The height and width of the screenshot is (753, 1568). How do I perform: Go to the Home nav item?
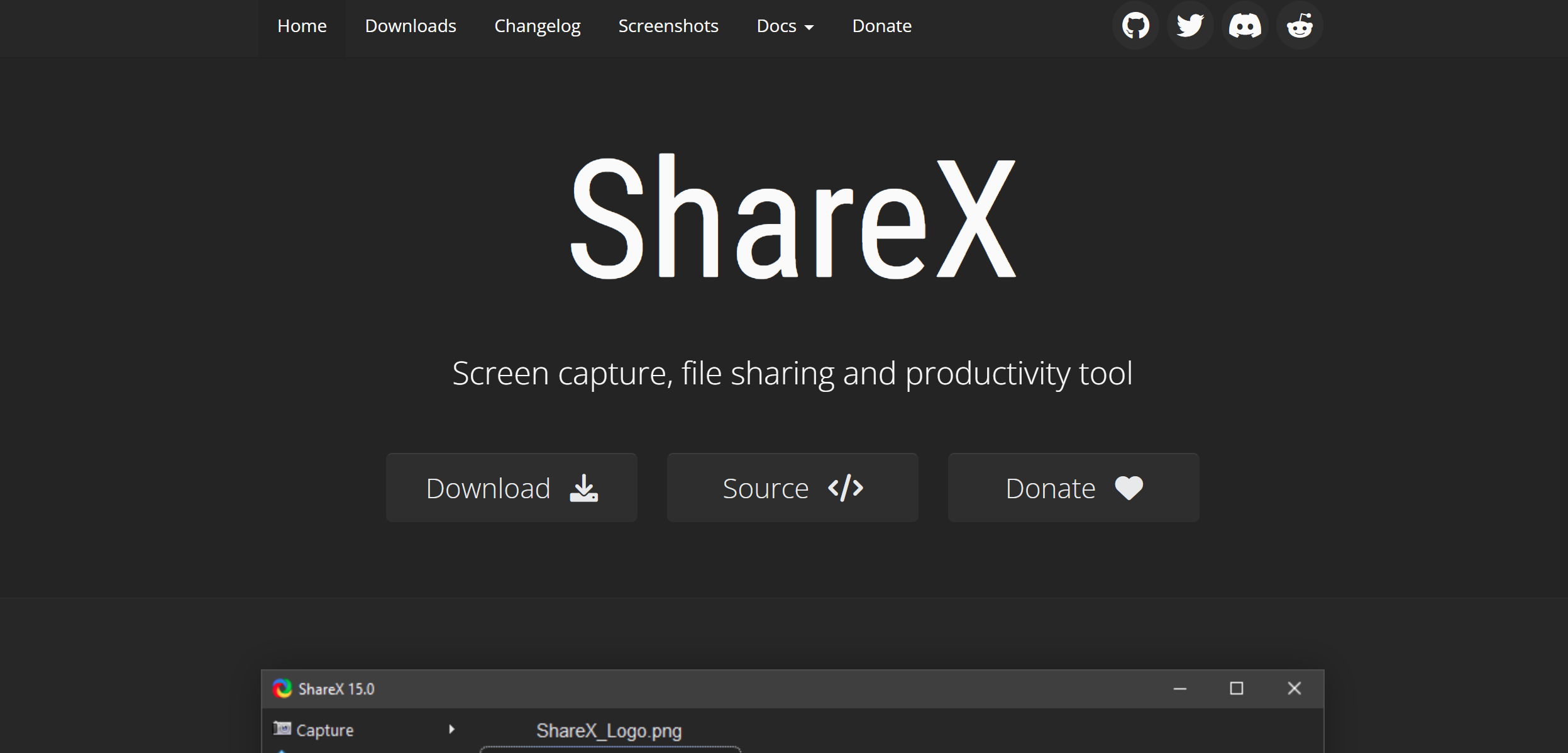pos(302,26)
